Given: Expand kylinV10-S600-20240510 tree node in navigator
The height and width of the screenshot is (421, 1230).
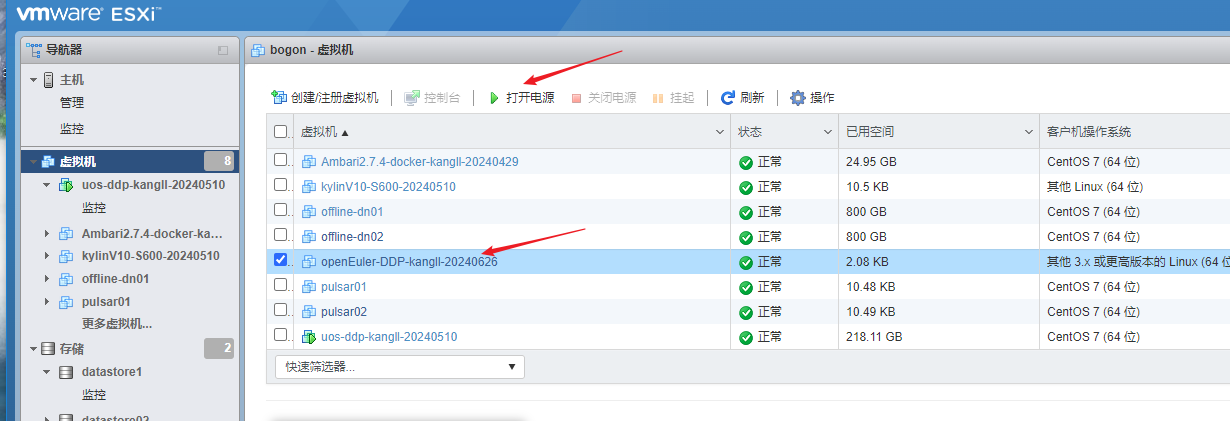Looking at the screenshot, I should point(47,256).
